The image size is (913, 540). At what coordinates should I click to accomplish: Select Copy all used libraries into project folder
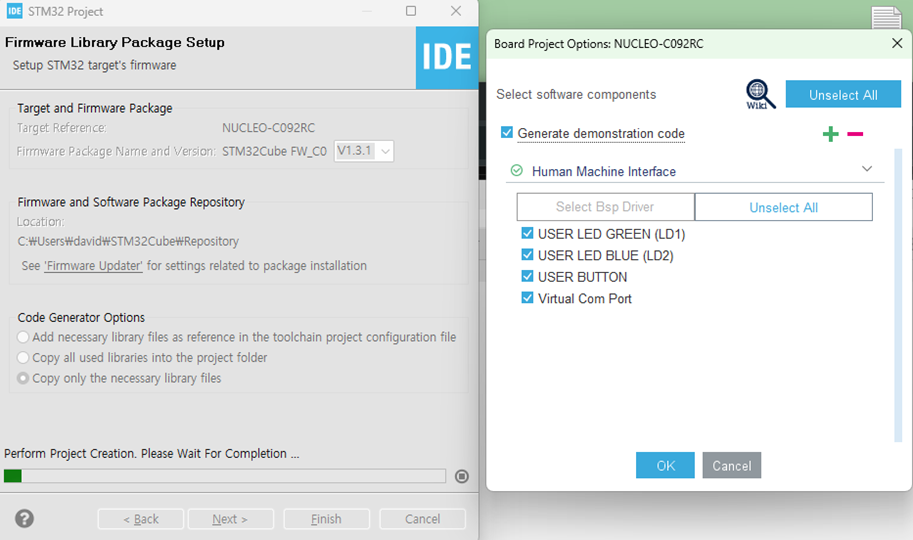(x=23, y=357)
